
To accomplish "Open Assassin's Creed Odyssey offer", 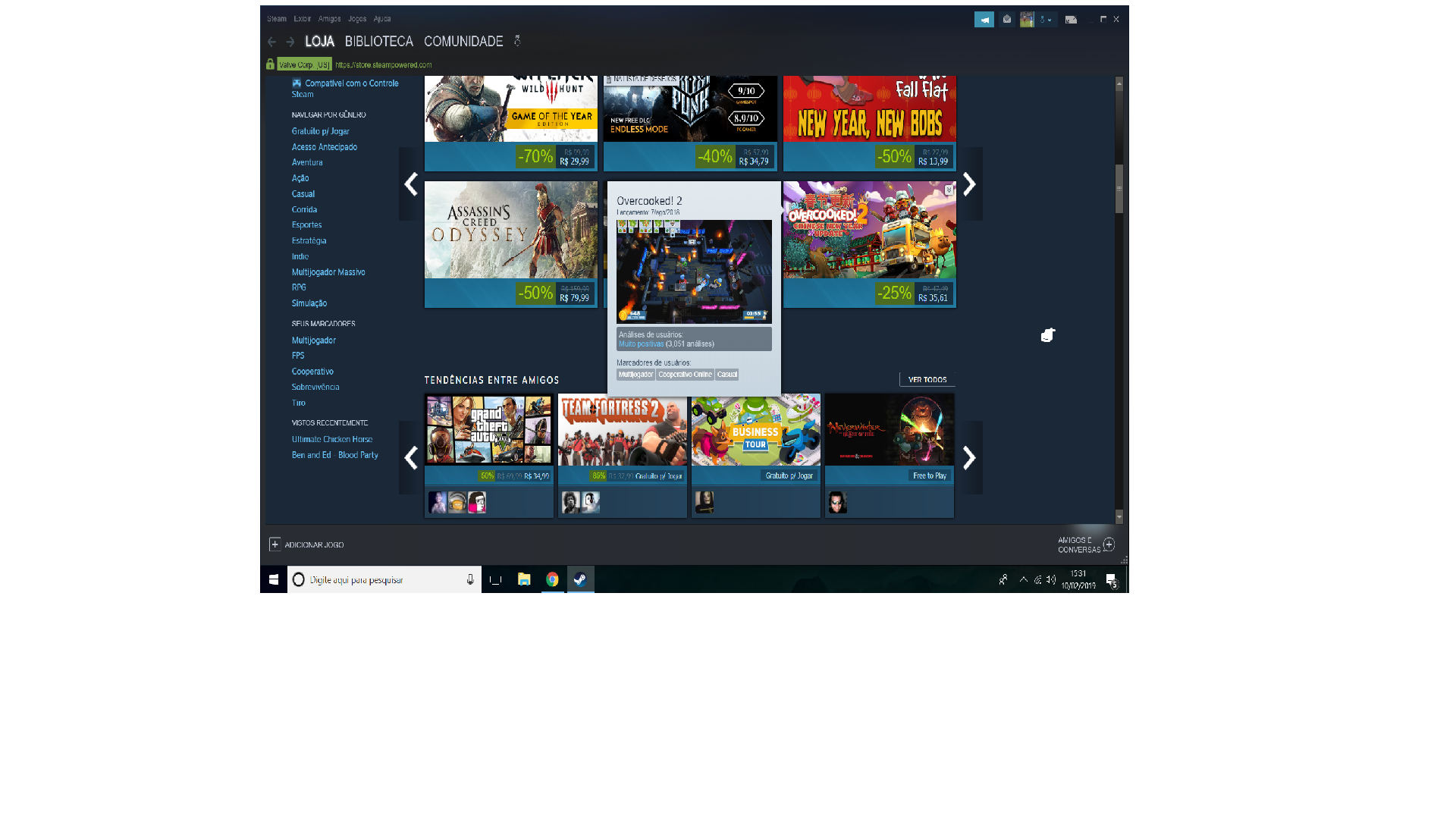I will 510,244.
